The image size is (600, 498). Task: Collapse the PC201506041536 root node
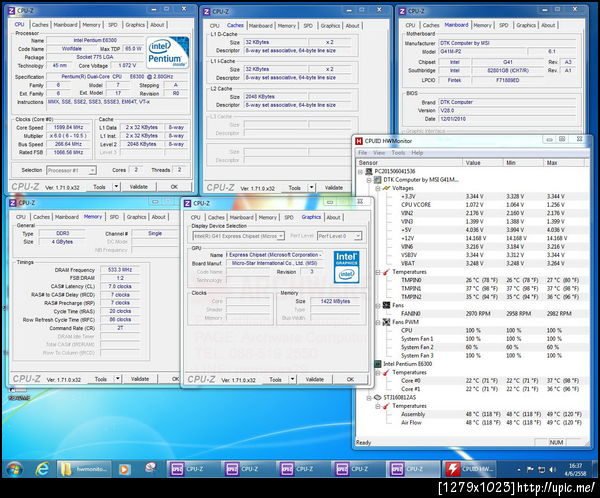360,171
